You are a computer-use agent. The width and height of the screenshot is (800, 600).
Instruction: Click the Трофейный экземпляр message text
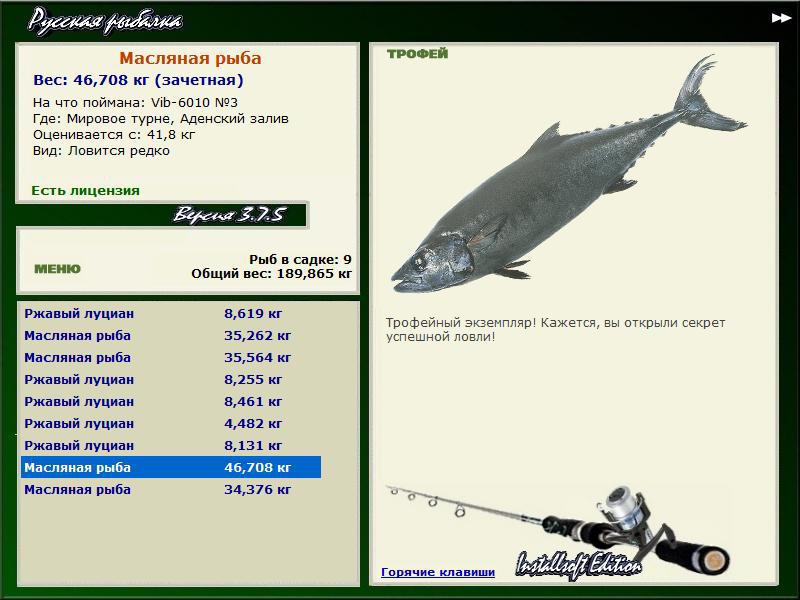tap(555, 330)
